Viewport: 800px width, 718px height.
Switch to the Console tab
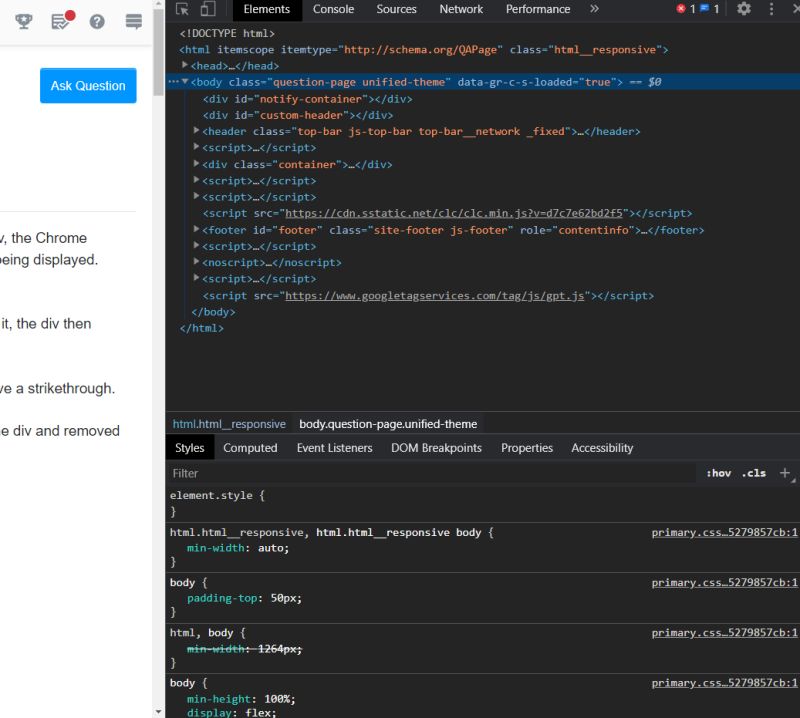(x=333, y=9)
